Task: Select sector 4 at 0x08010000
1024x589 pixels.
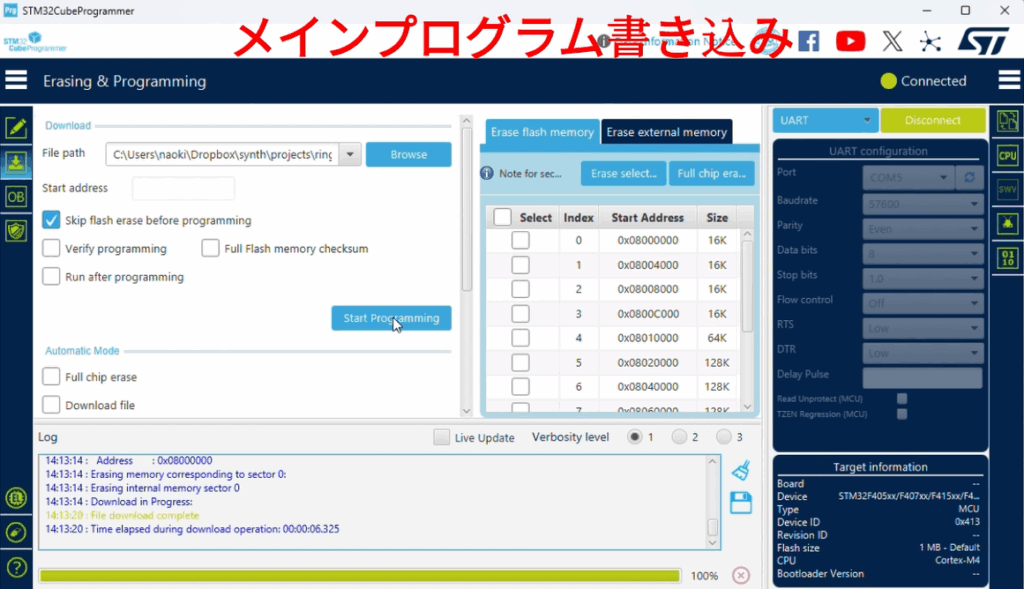Action: pyautogui.click(x=520, y=338)
